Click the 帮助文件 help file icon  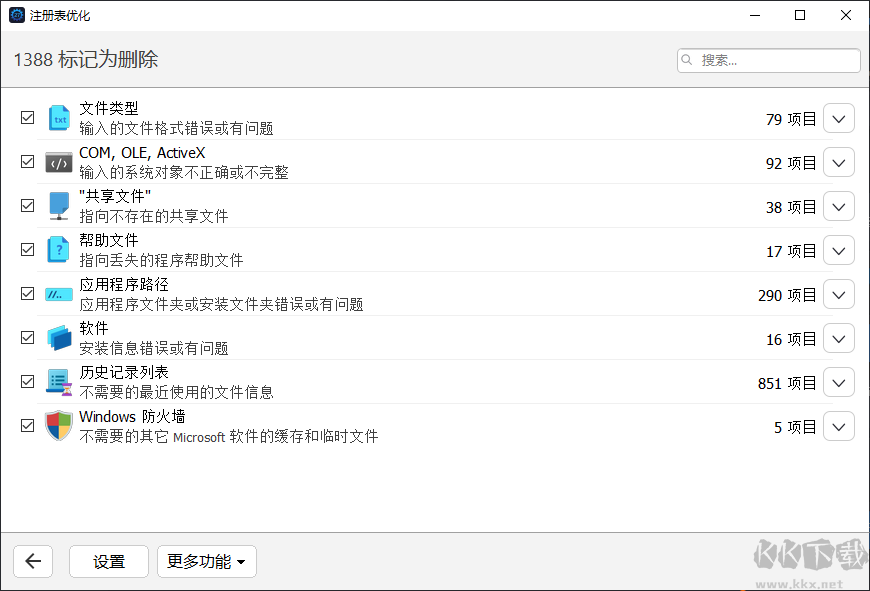(59, 249)
